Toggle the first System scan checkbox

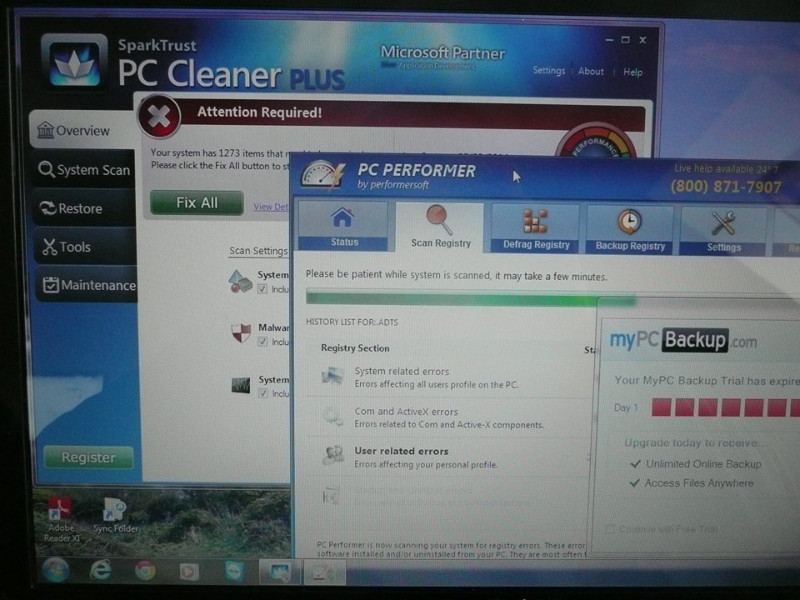tap(262, 289)
